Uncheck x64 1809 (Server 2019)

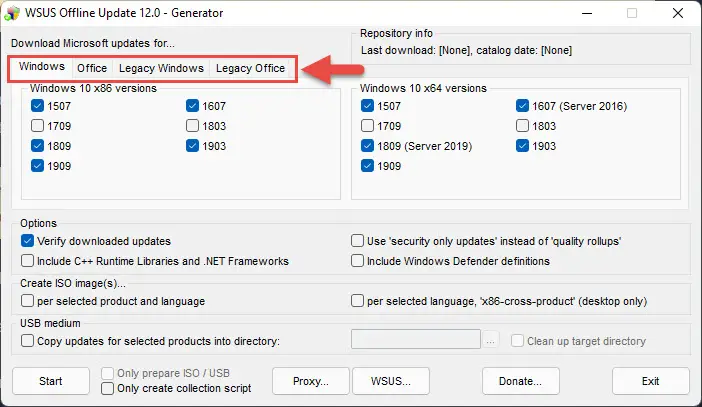(367, 146)
